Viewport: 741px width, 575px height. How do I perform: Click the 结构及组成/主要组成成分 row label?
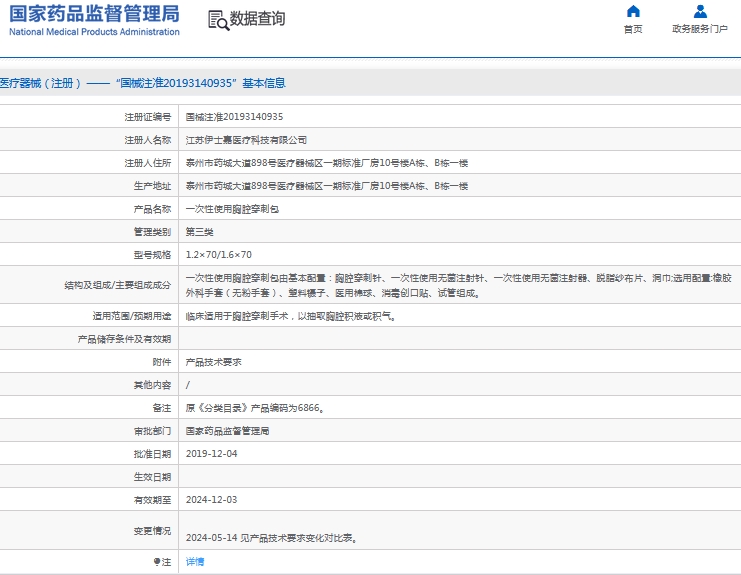coord(118,285)
